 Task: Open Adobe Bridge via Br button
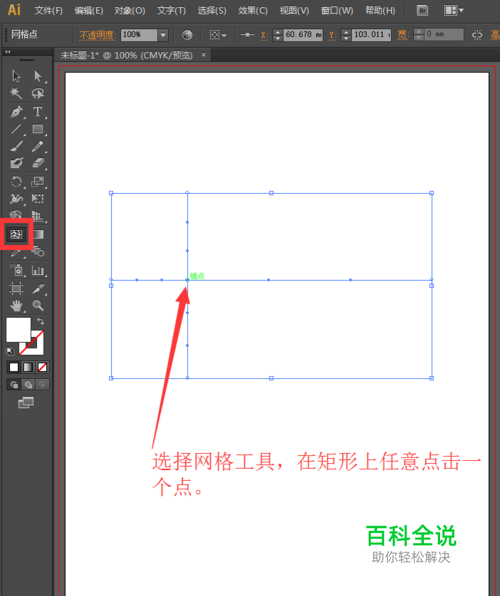422,10
